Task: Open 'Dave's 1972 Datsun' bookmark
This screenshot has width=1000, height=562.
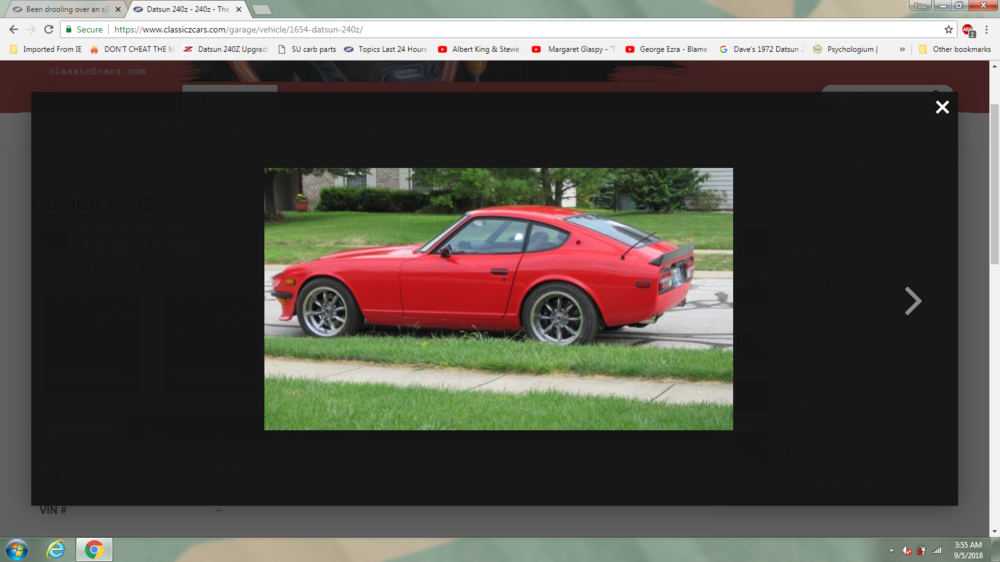Action: coord(761,49)
